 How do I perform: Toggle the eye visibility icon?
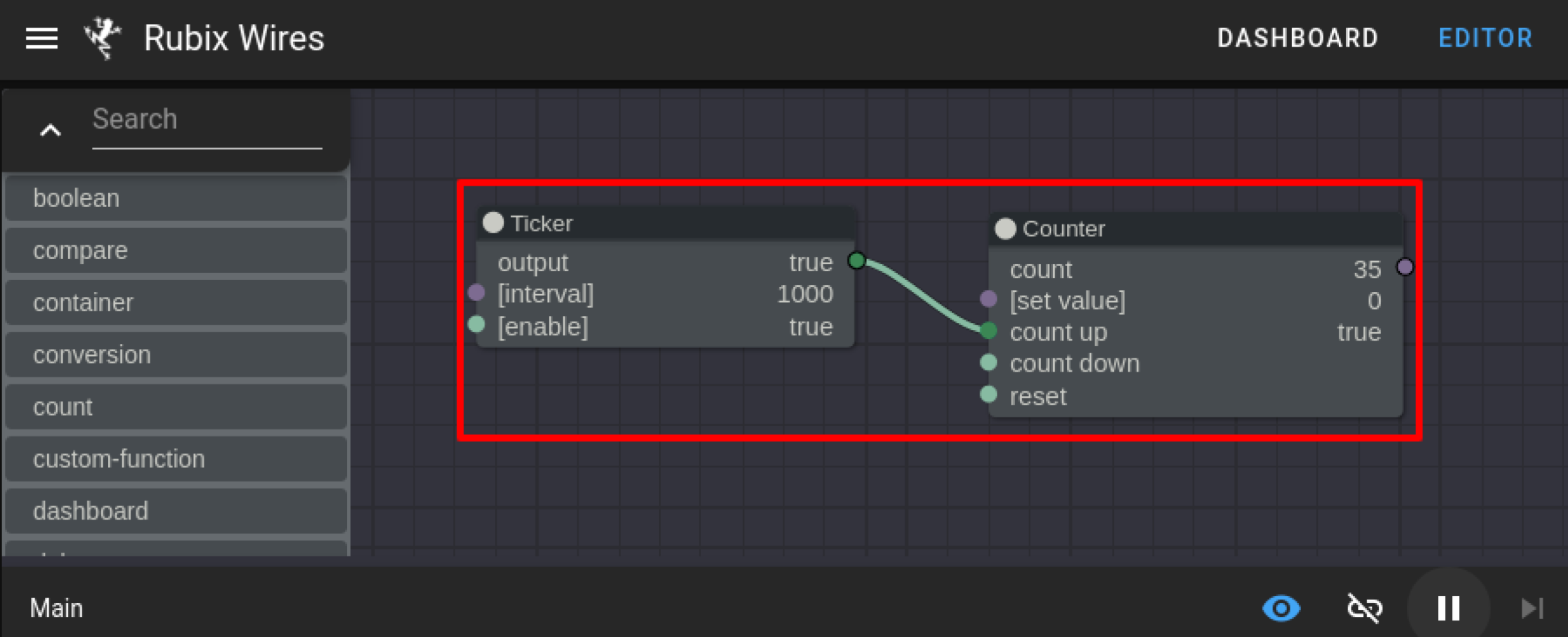1281,608
